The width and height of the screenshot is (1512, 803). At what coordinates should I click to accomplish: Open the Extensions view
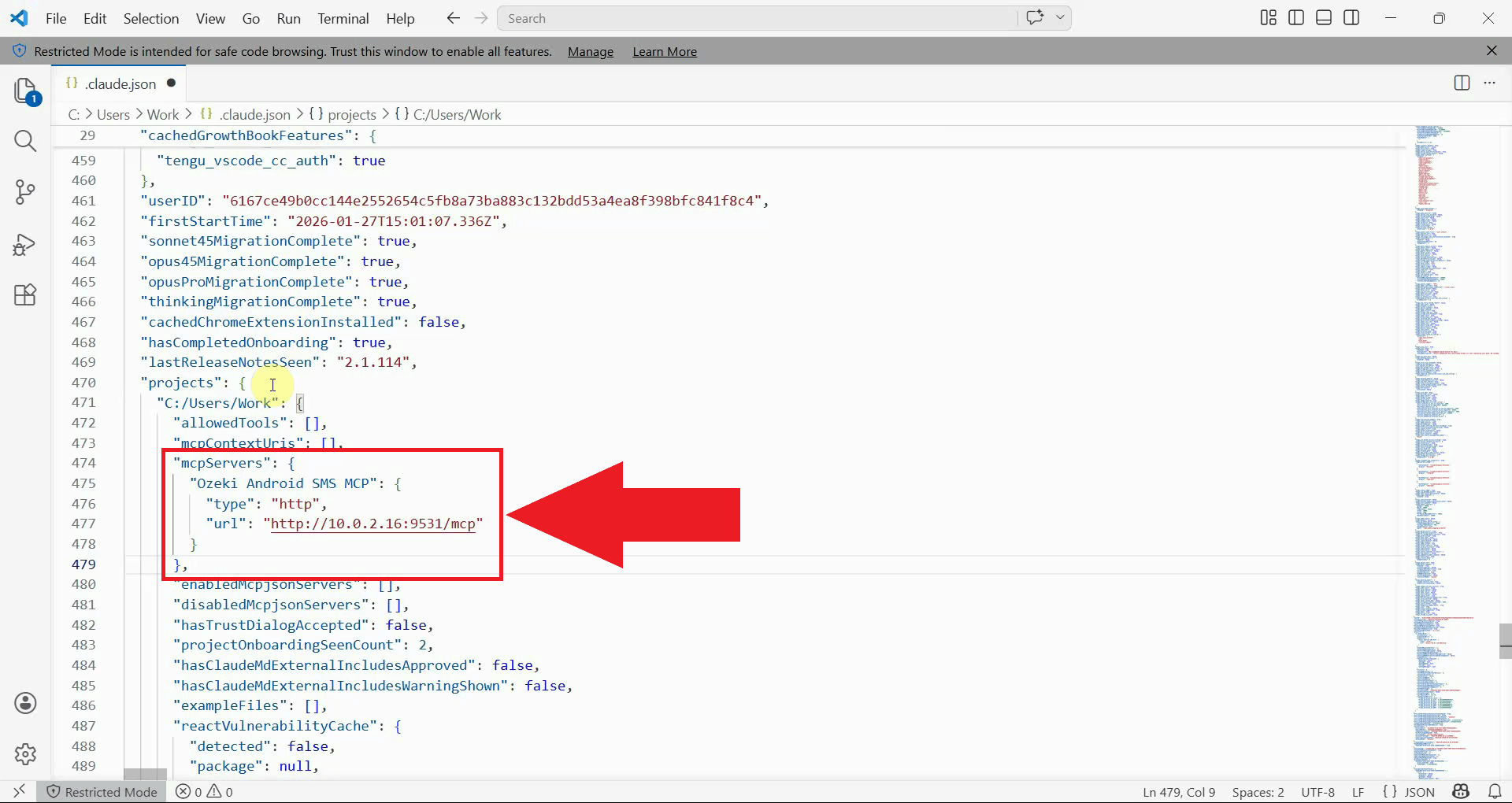(25, 295)
